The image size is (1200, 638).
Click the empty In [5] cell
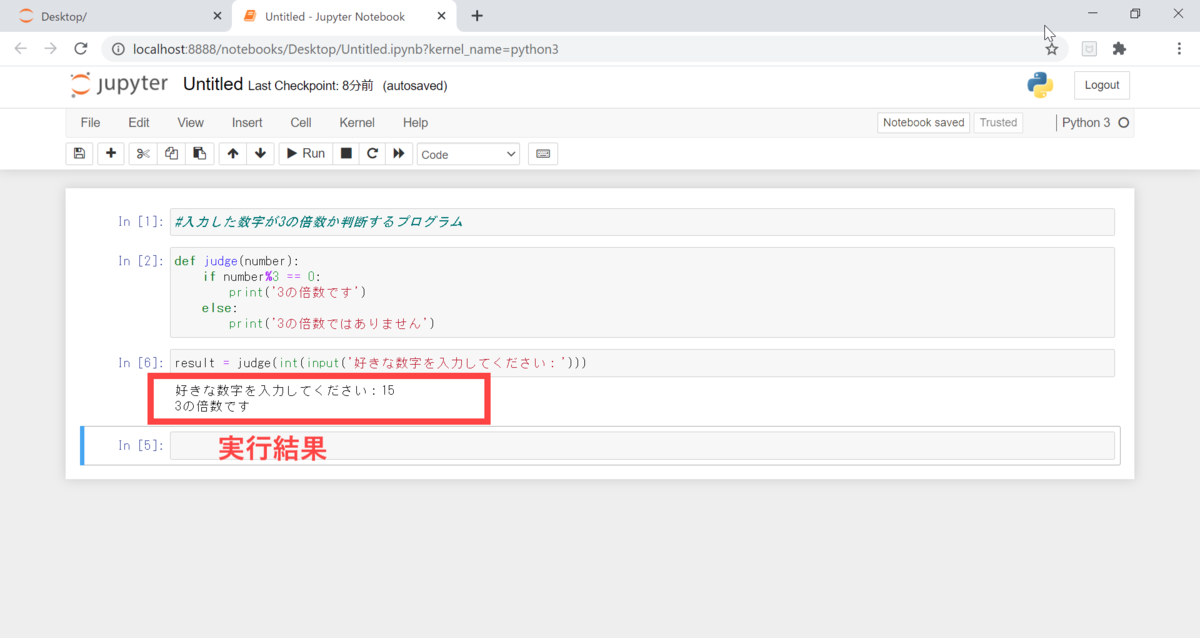[x=642, y=445]
